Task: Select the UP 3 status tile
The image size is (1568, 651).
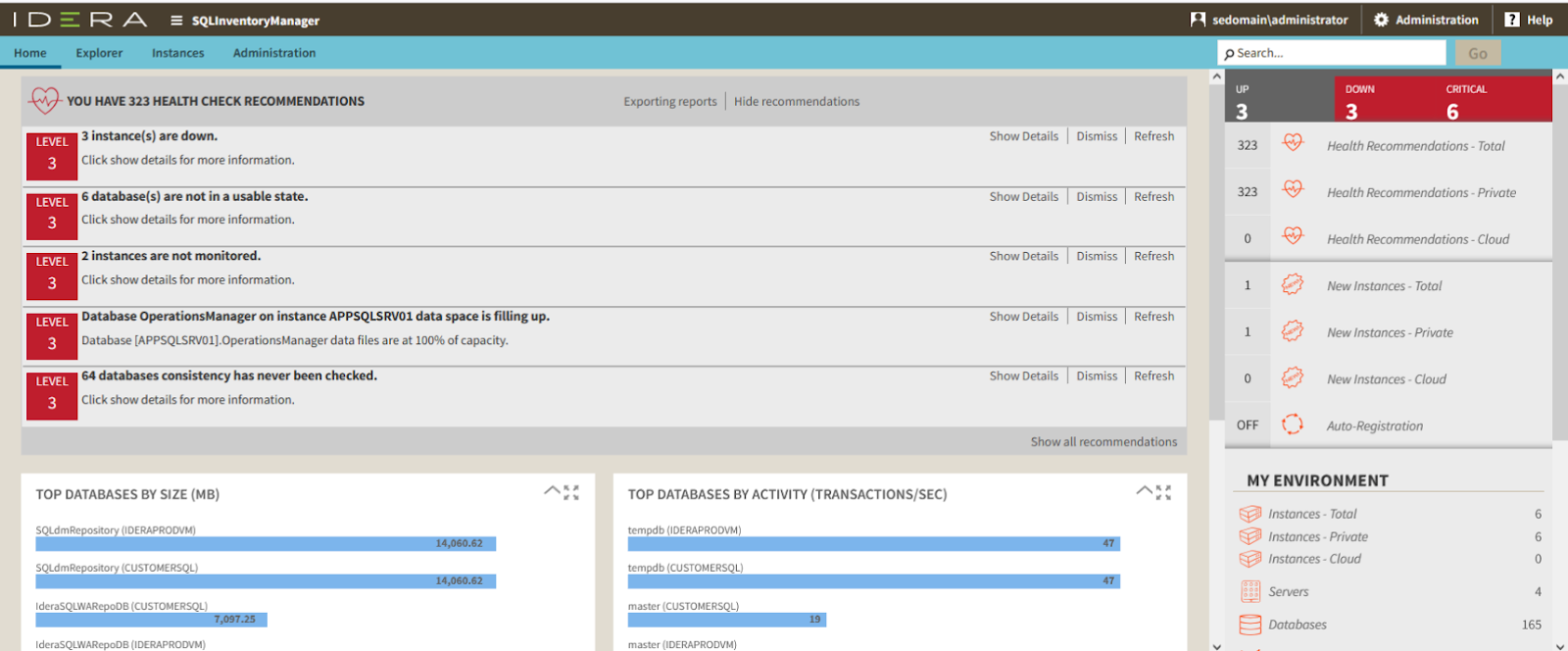Action: [x=1279, y=100]
